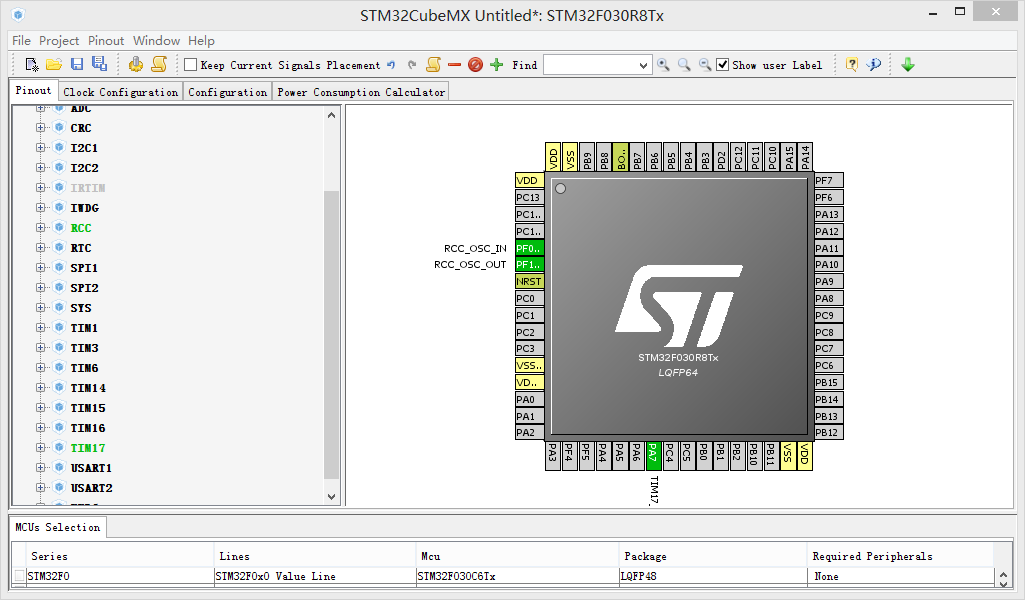The image size is (1025, 600).
Task: Expand the RTC tree node
Action: [x=41, y=248]
